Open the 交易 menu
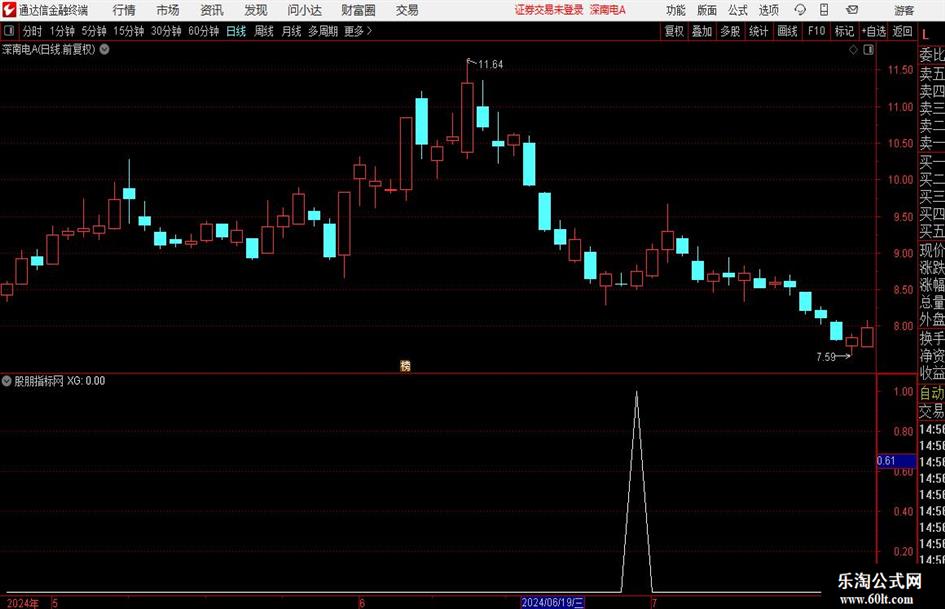 click(x=407, y=10)
